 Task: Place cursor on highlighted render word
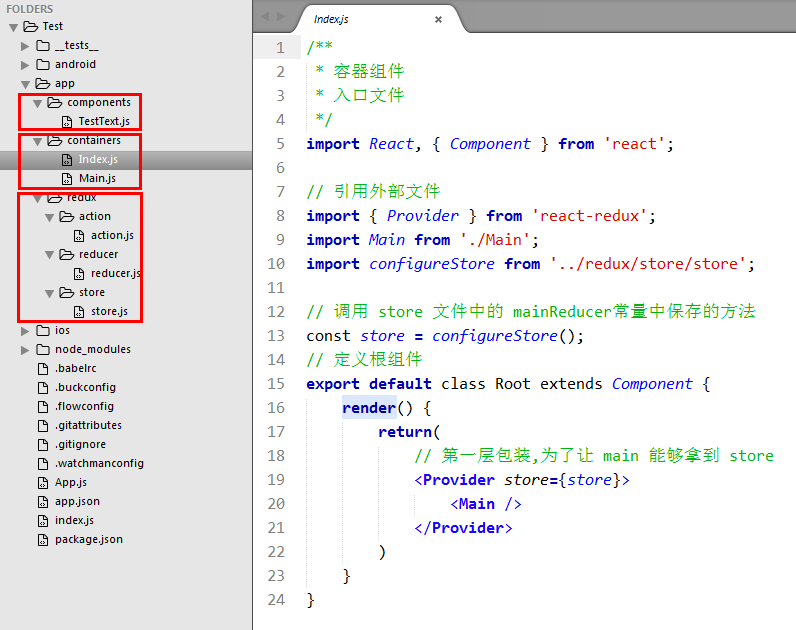(369, 408)
